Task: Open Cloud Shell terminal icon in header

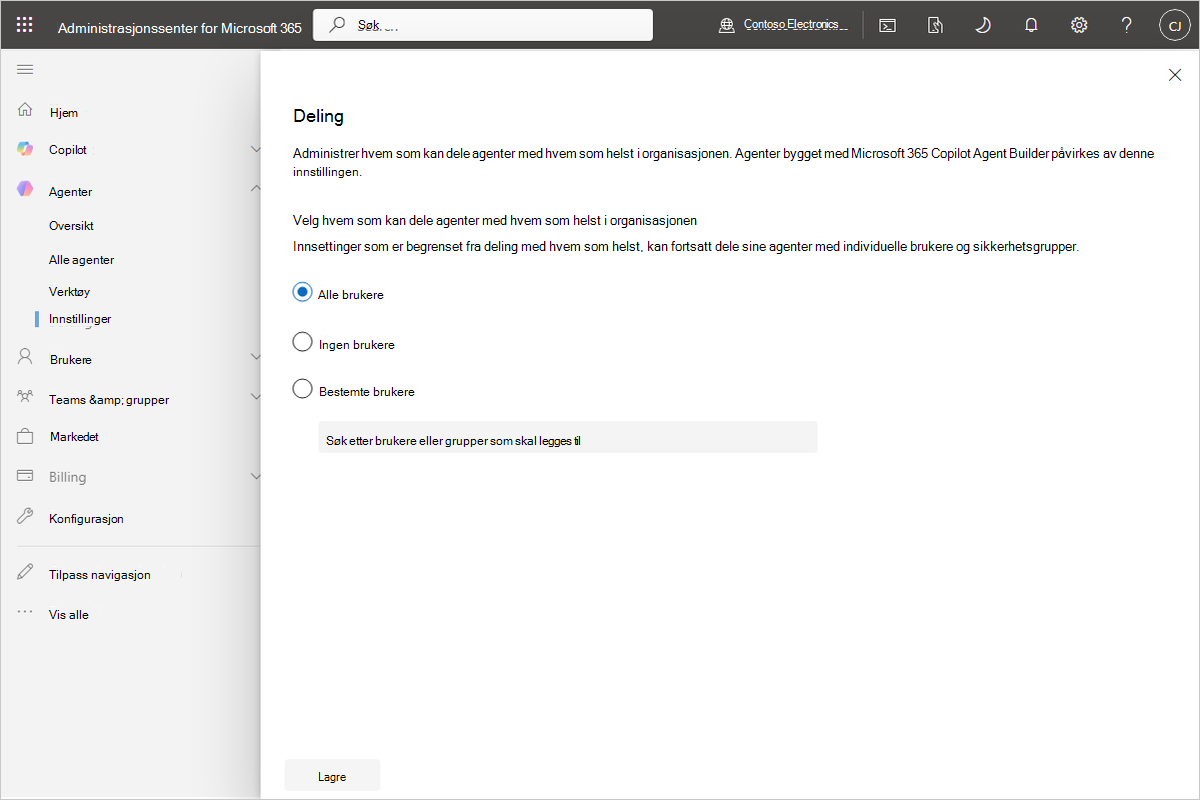Action: tap(887, 26)
